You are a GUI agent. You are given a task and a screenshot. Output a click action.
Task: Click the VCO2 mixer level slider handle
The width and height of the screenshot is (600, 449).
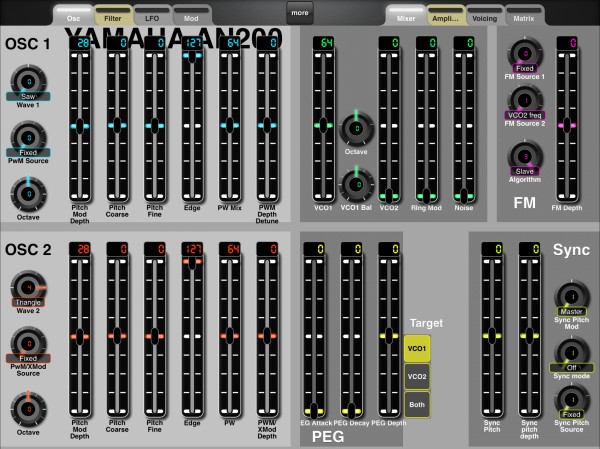389,196
